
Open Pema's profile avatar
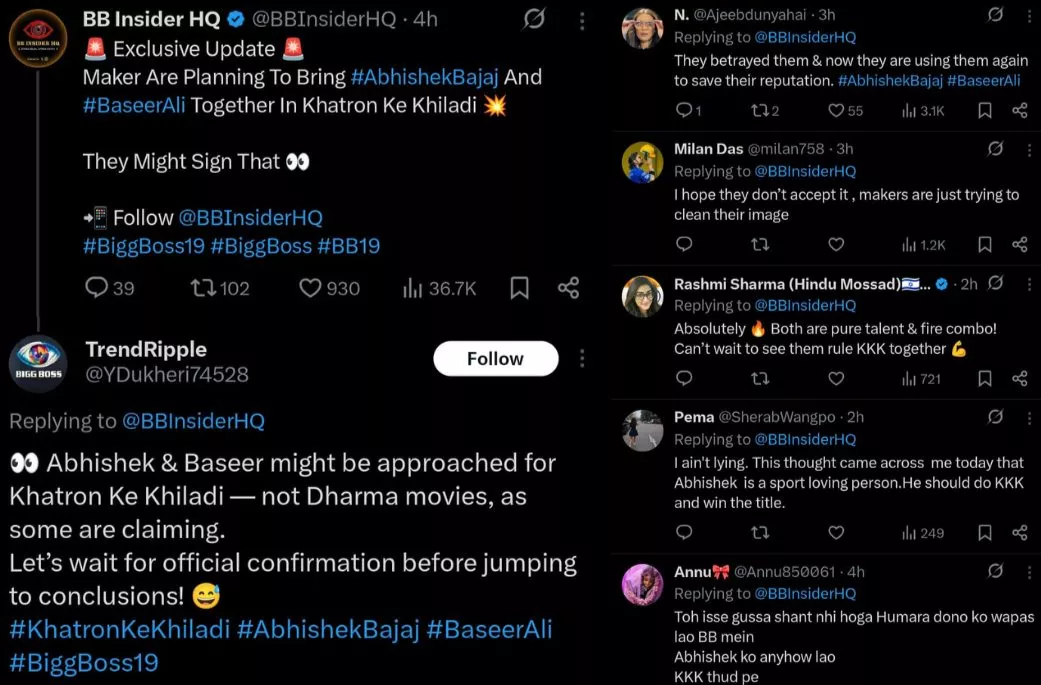click(642, 430)
